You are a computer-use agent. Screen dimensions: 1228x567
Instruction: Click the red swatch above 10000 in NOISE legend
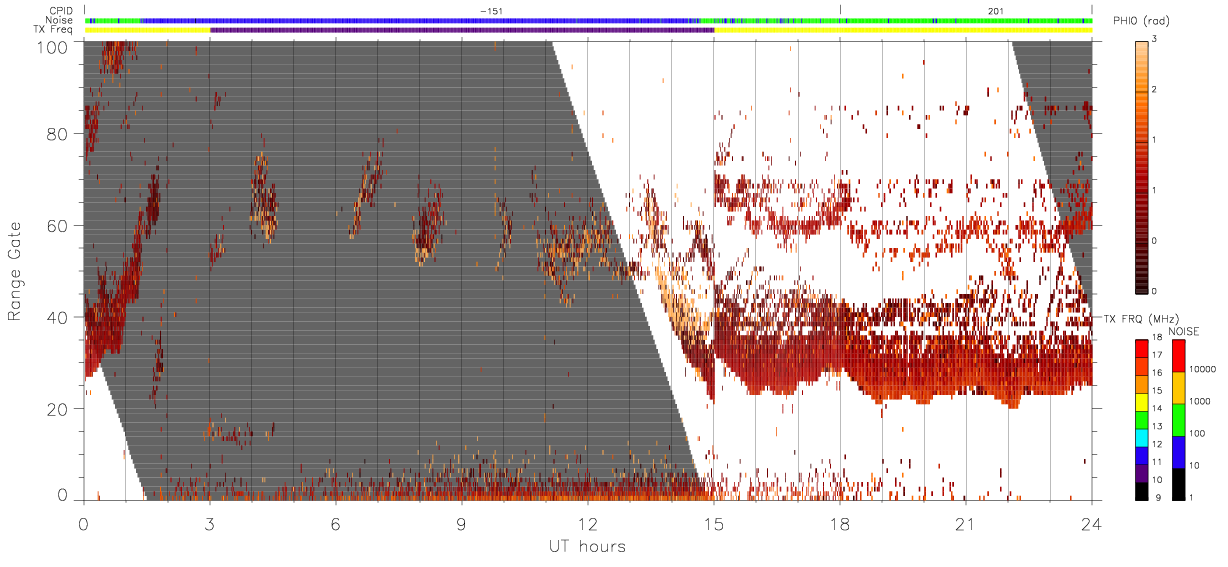(1178, 356)
